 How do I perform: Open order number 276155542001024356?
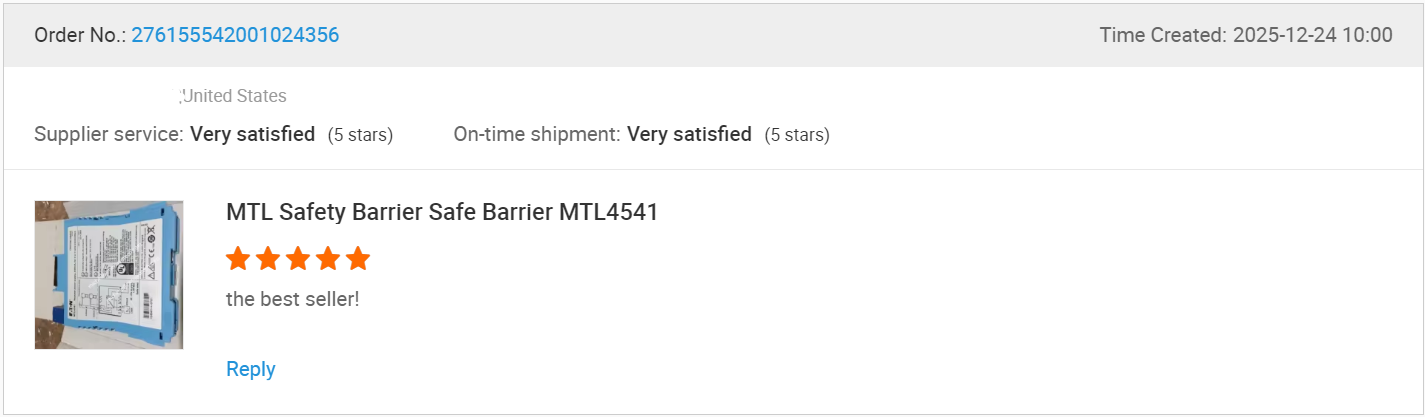point(235,35)
